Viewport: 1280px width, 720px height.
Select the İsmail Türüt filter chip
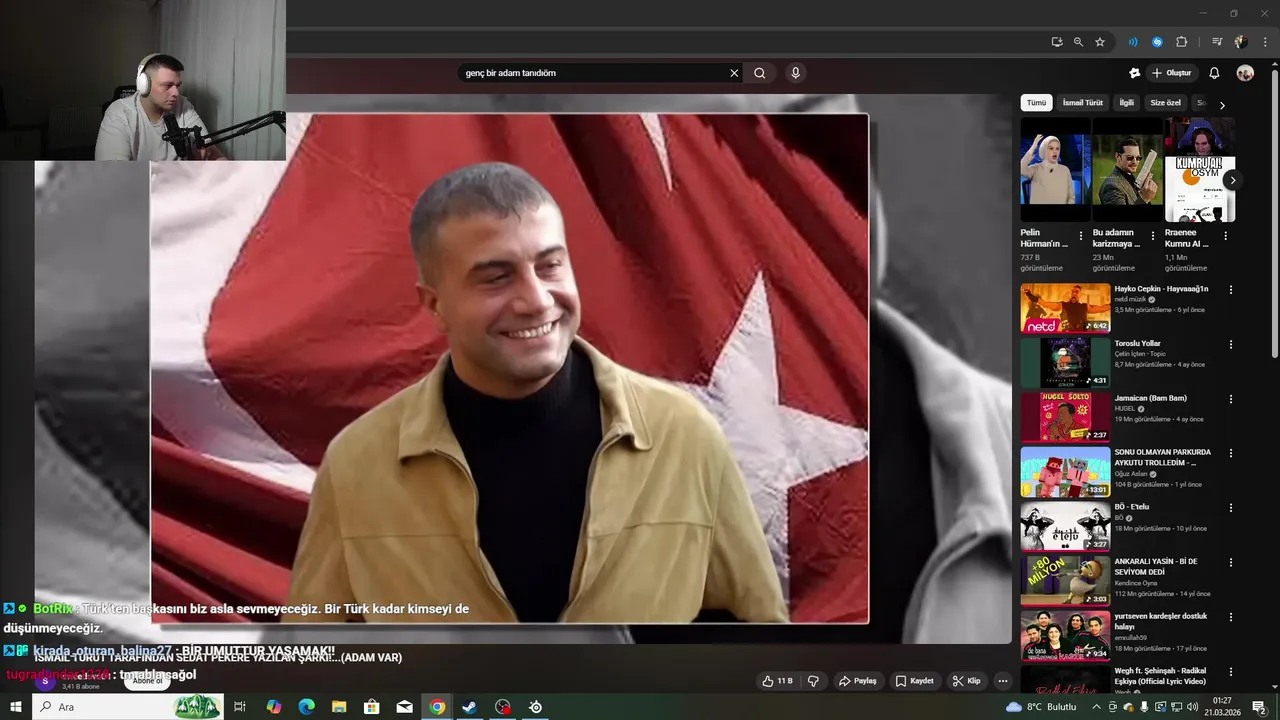[x=1083, y=103]
